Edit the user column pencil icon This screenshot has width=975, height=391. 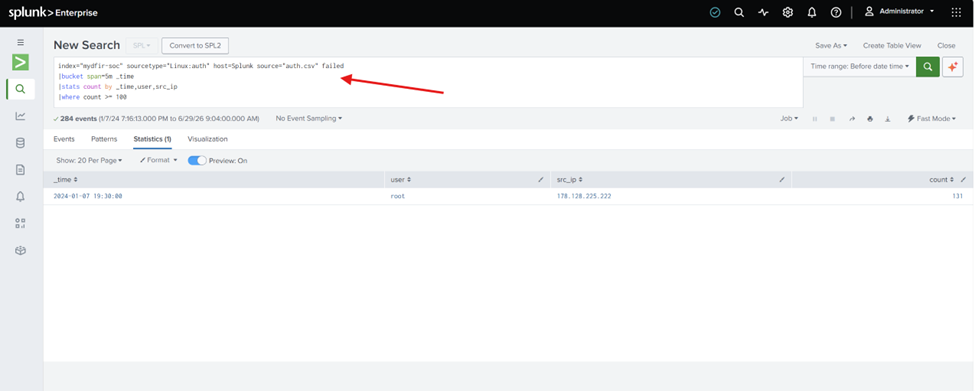point(541,180)
